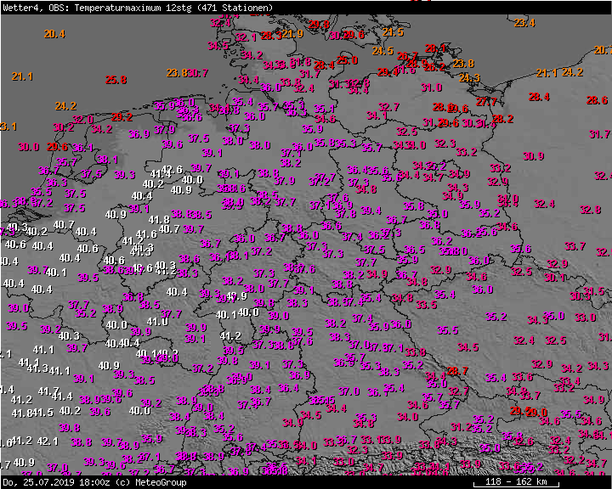Select the orange 21.5 station value

point(393,32)
